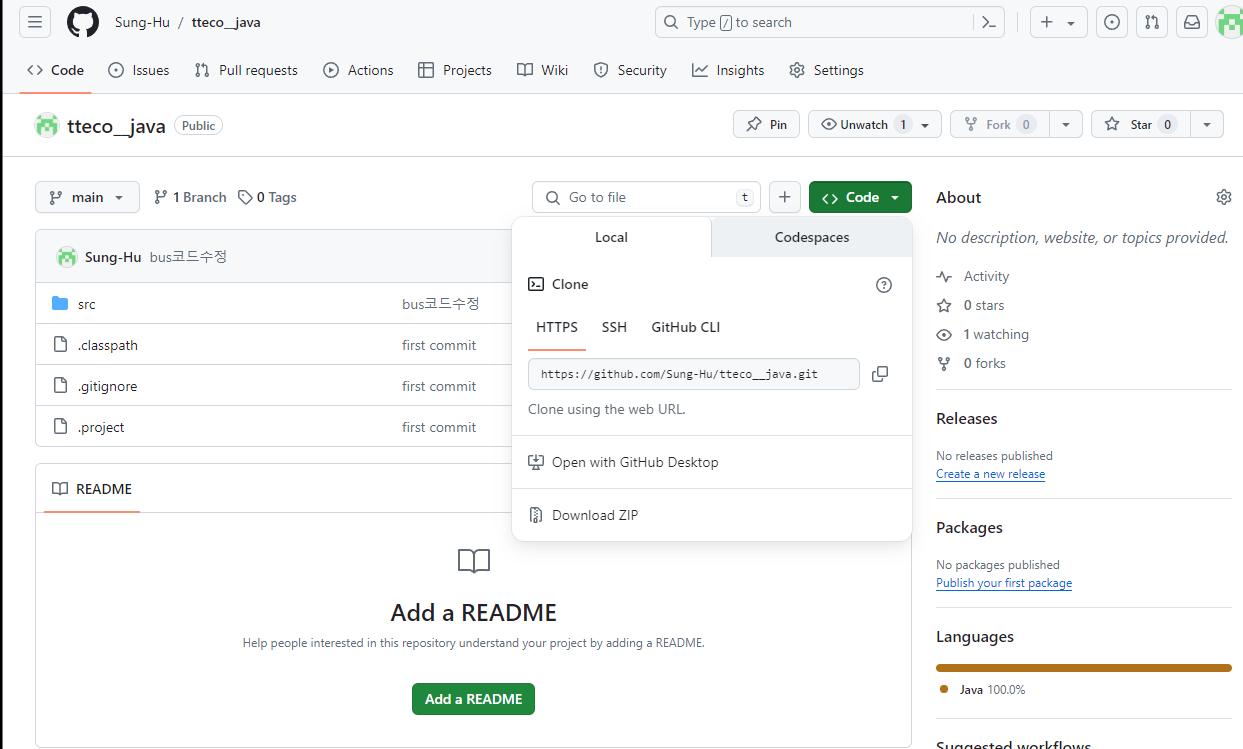Open the Pull requests icon in top header
1243x749 pixels.
pos(1152,22)
